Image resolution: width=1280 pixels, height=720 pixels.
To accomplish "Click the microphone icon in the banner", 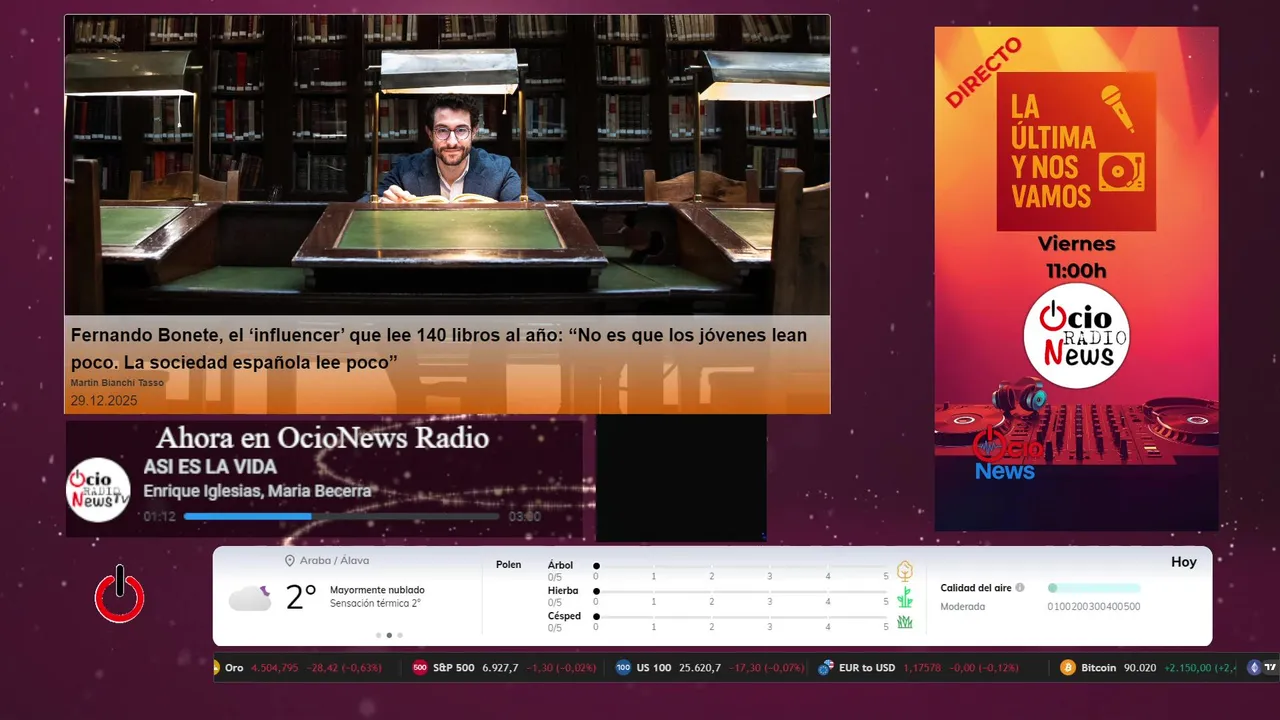I will coord(1118,109).
